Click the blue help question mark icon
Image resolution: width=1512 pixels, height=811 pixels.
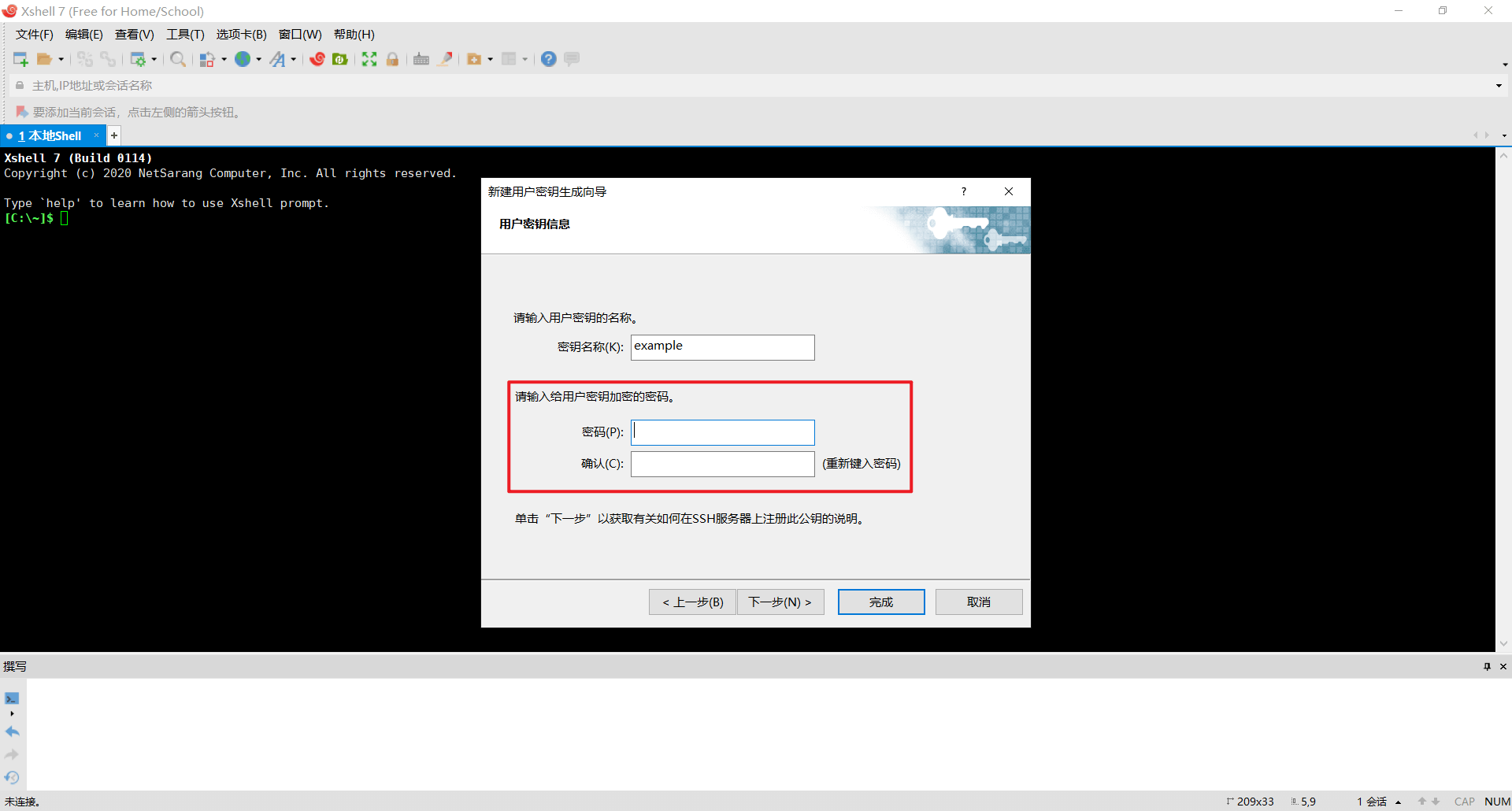coord(549,59)
